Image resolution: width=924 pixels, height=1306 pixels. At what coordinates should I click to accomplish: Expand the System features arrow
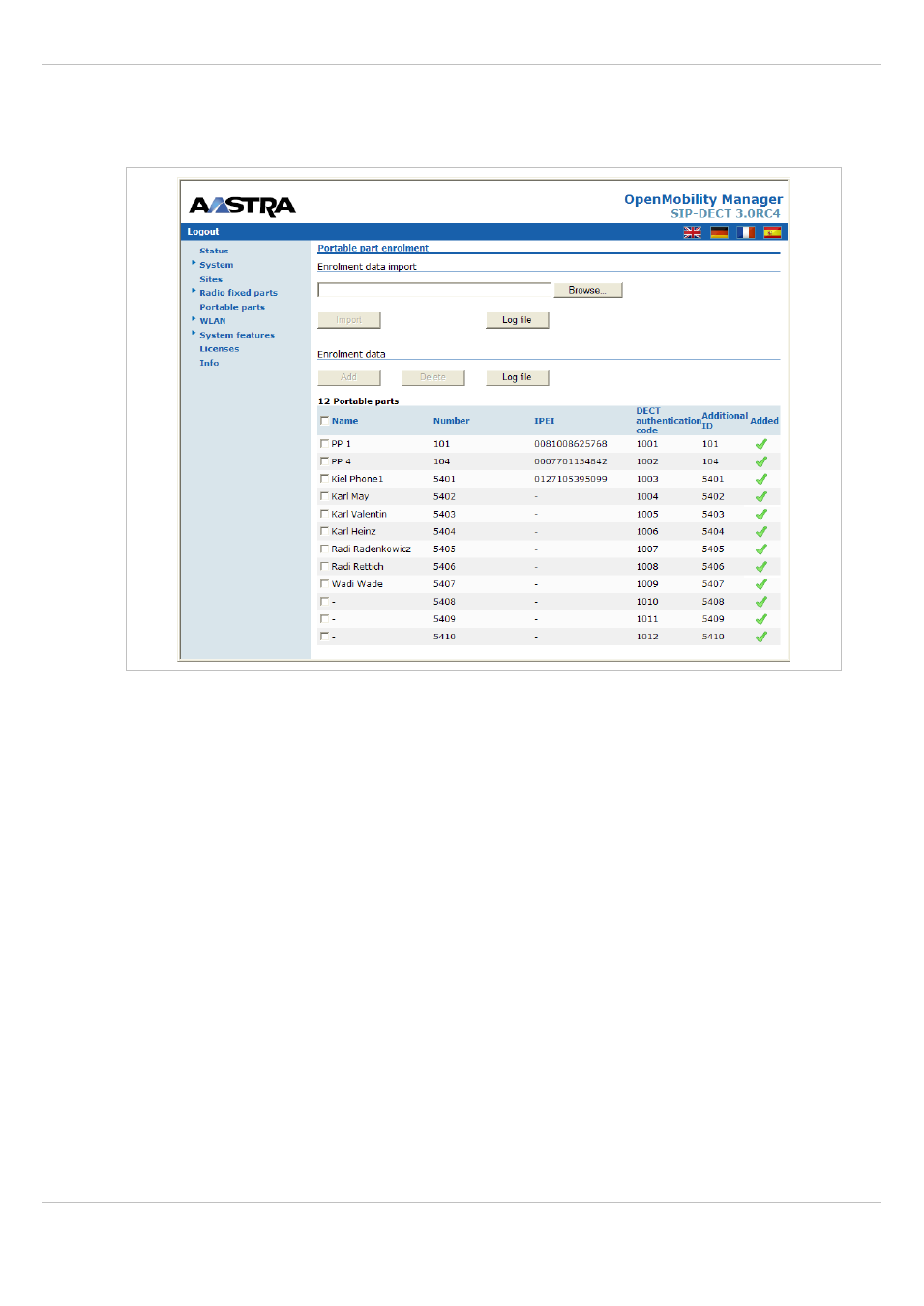(x=194, y=333)
